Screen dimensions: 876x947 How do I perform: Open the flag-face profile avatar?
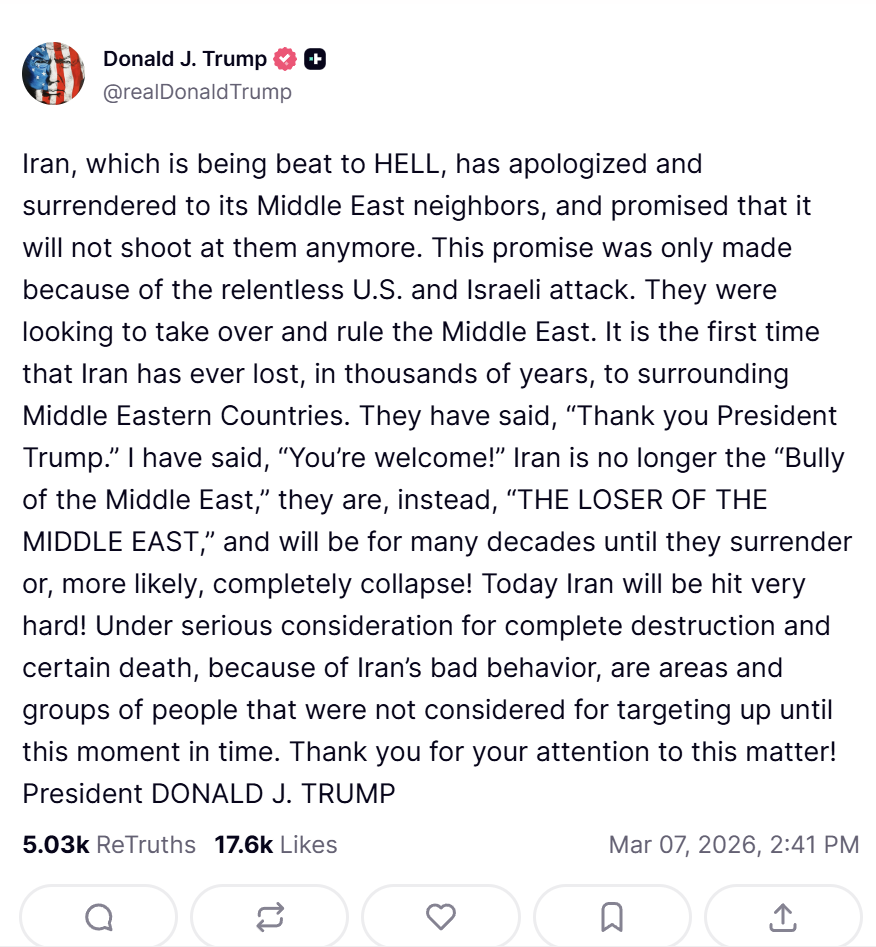pos(54,74)
